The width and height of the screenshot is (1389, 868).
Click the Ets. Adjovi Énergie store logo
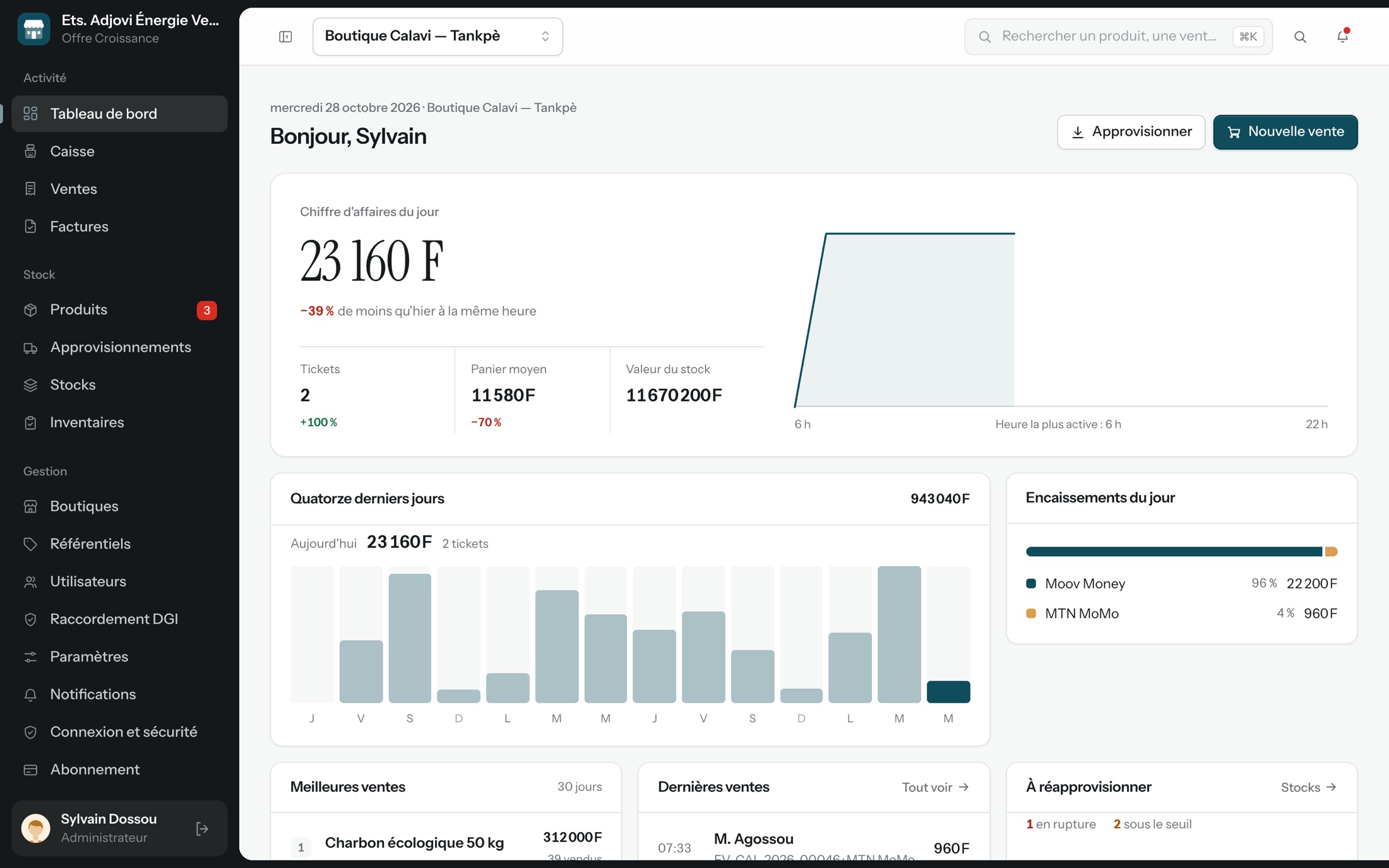click(x=33, y=29)
